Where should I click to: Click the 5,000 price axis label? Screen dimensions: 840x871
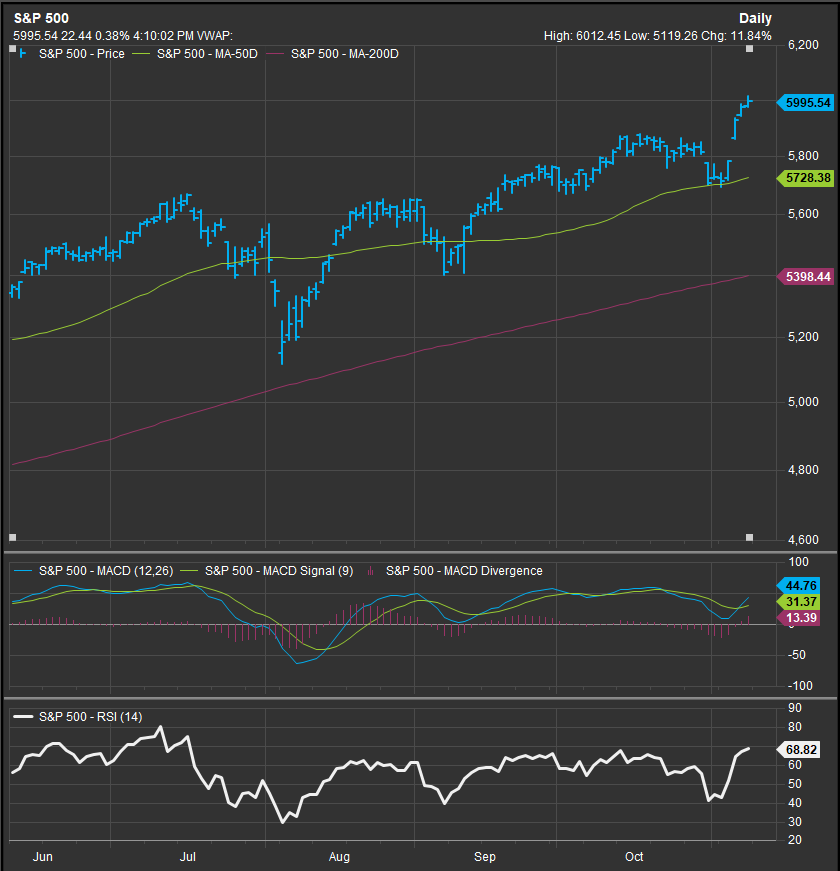click(x=803, y=402)
